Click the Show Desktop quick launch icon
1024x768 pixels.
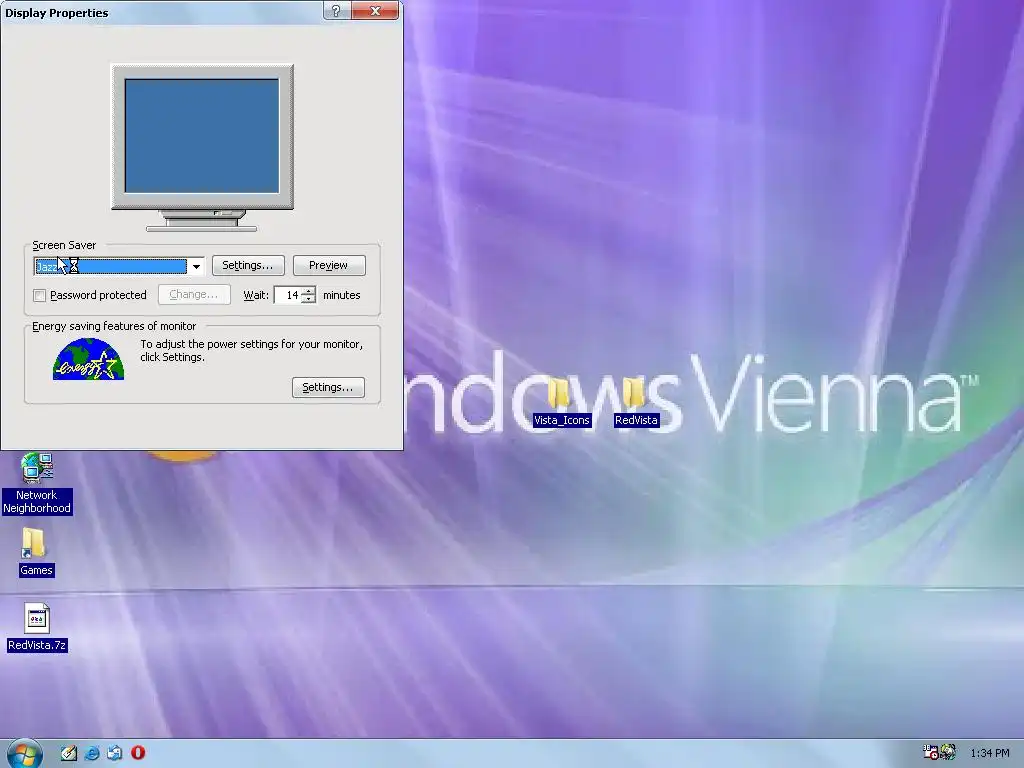[x=114, y=753]
